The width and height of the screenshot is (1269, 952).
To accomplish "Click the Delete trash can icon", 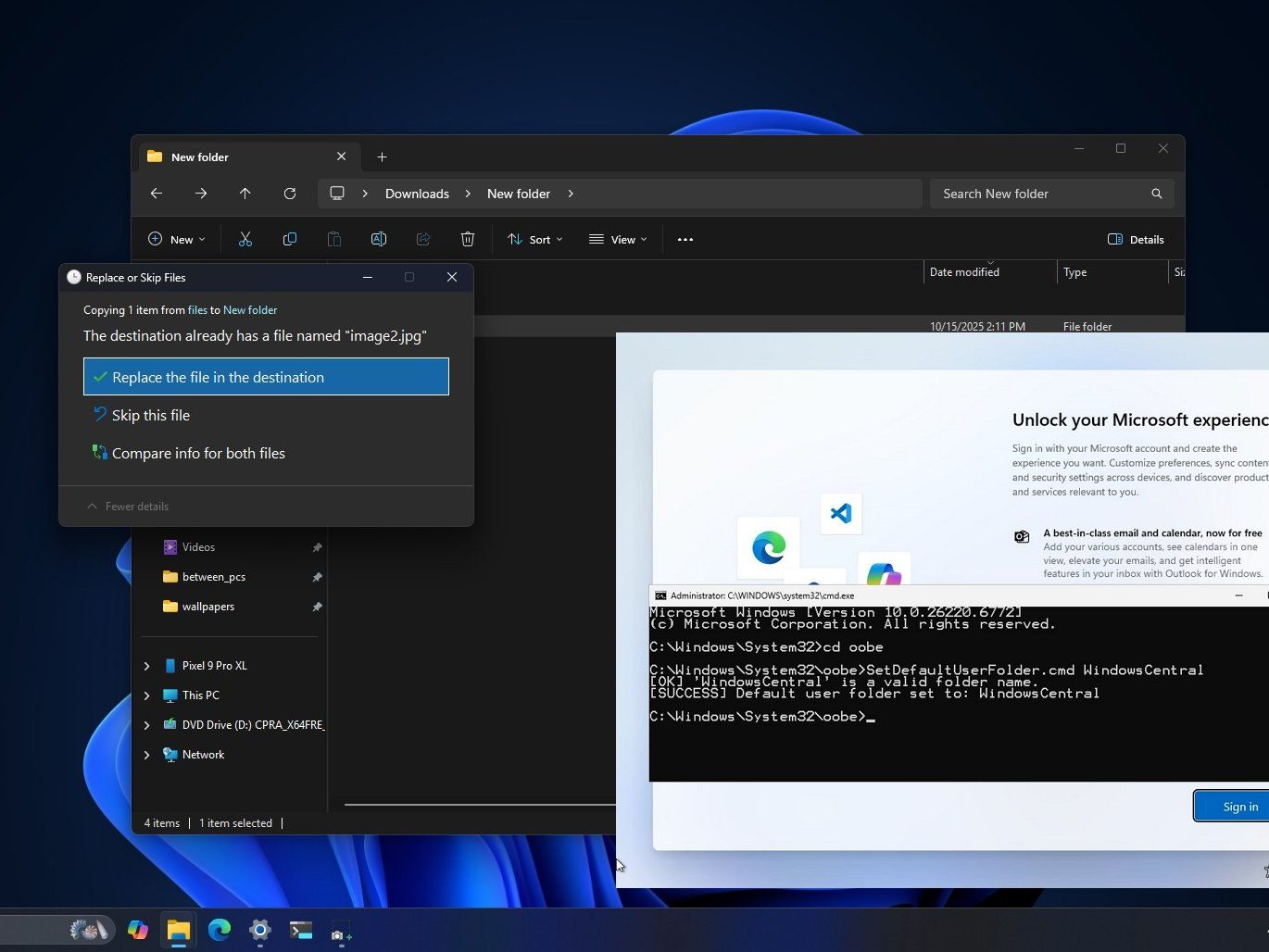I will [468, 239].
